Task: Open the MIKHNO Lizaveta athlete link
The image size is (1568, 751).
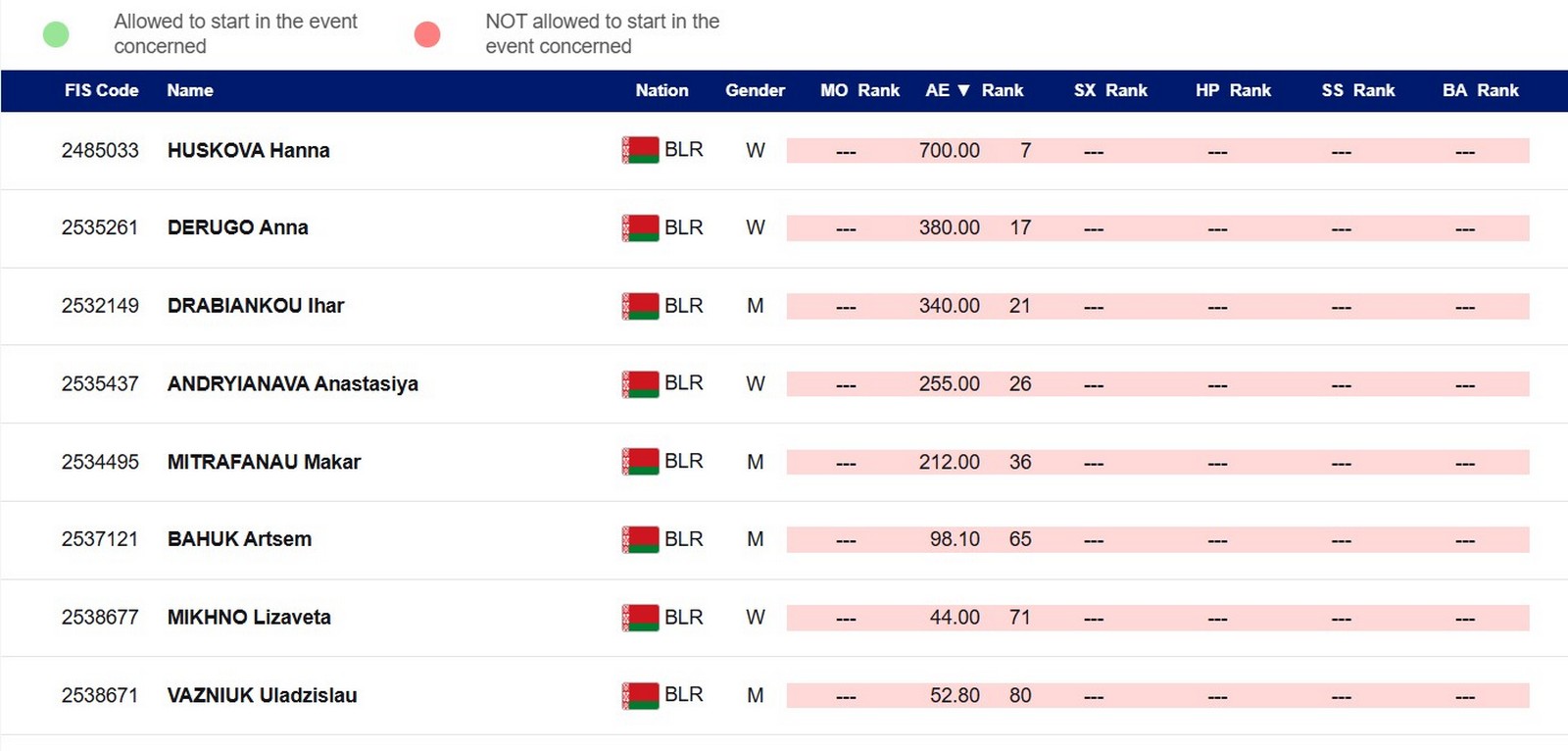Action: [x=249, y=618]
